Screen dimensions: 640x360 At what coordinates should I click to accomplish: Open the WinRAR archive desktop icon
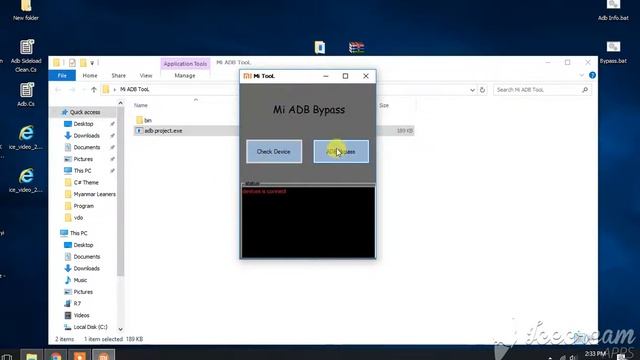356,47
